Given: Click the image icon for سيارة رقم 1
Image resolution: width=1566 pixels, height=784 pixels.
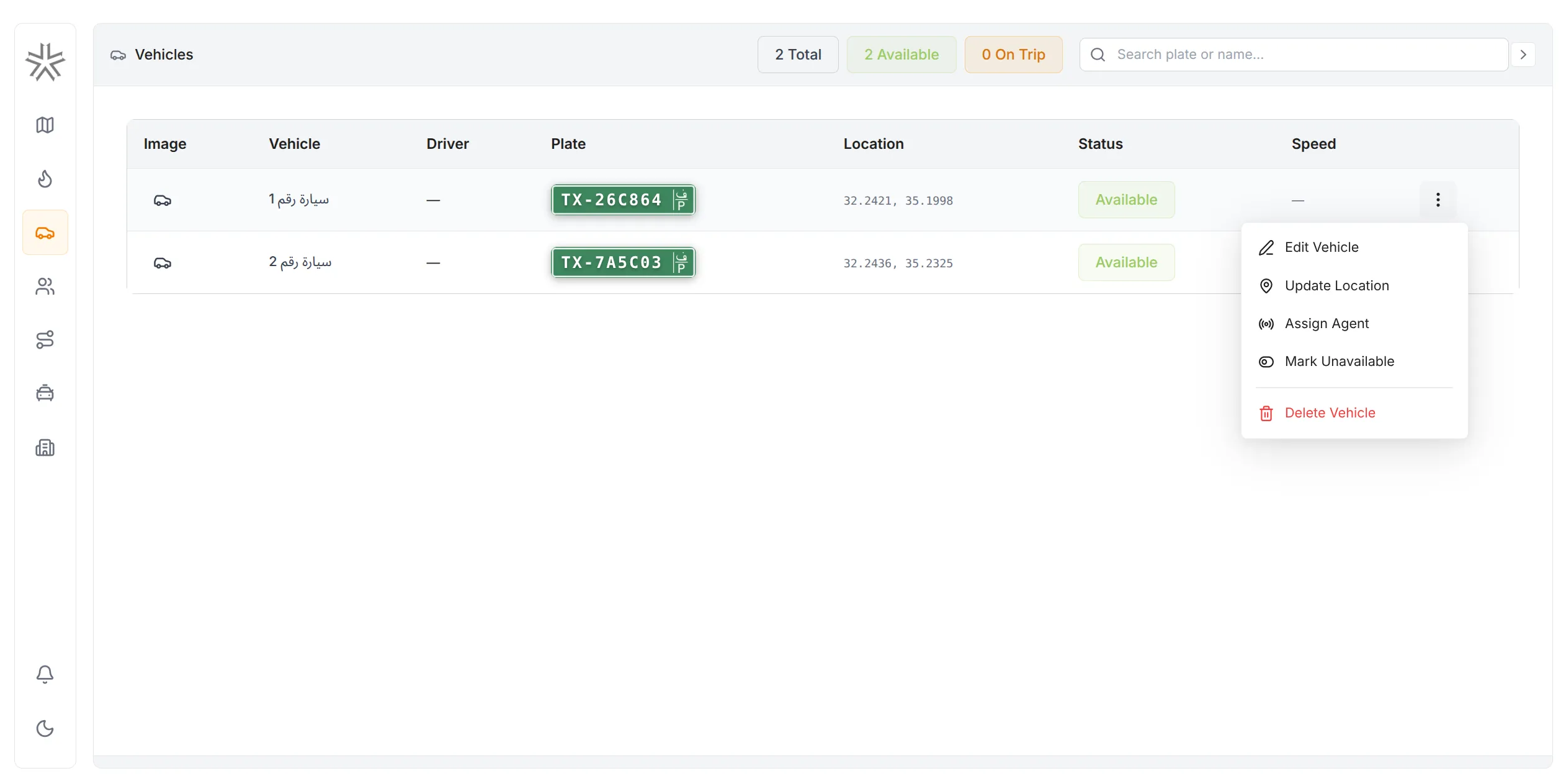Looking at the screenshot, I should coord(163,200).
